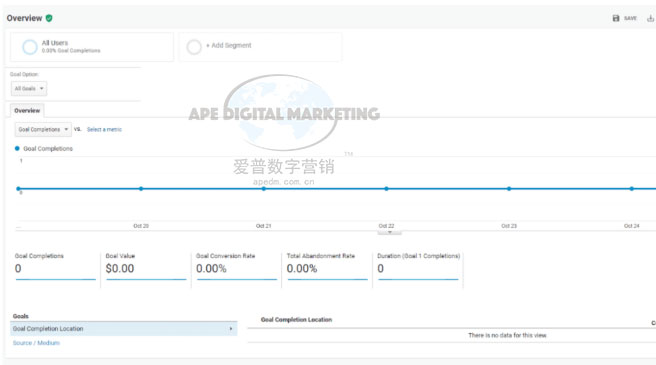Click the 'There is no data for this view' text
This screenshot has width=656, height=365.
click(x=507, y=335)
